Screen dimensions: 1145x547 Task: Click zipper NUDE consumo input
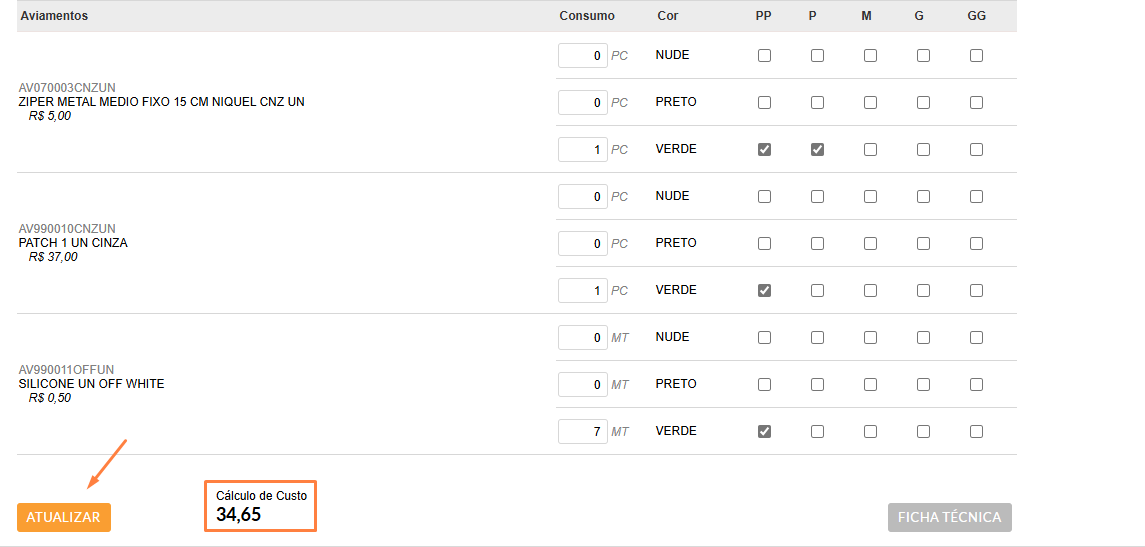click(583, 56)
